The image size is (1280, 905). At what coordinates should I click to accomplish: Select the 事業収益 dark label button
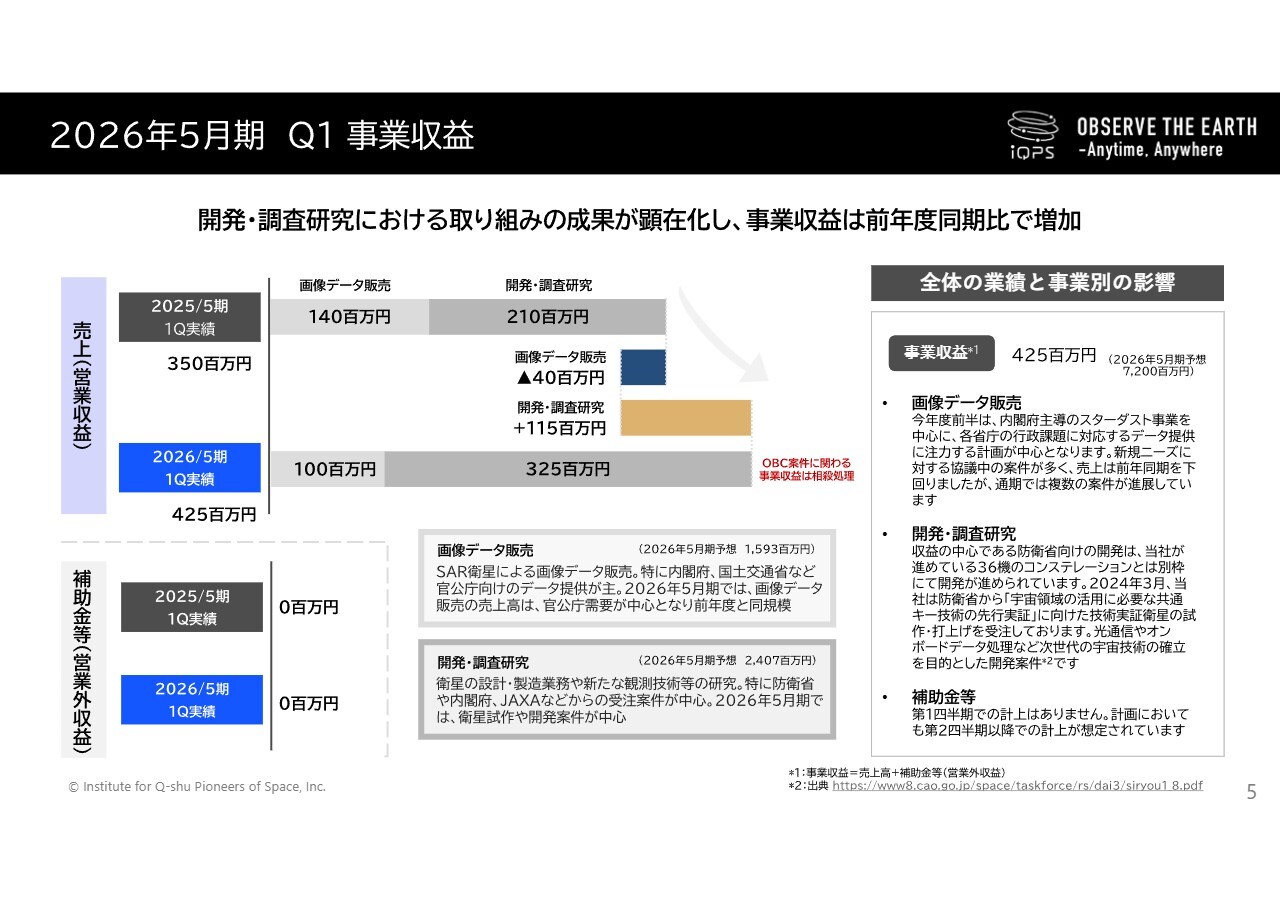coord(941,353)
